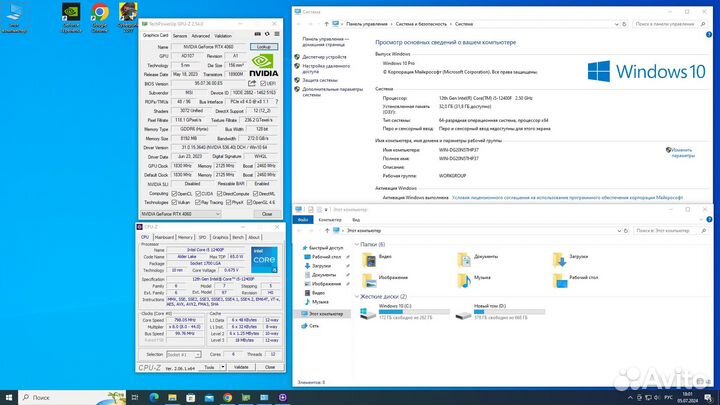
Task: Switch to Advanced tab in GPU-Z
Action: tap(200, 36)
